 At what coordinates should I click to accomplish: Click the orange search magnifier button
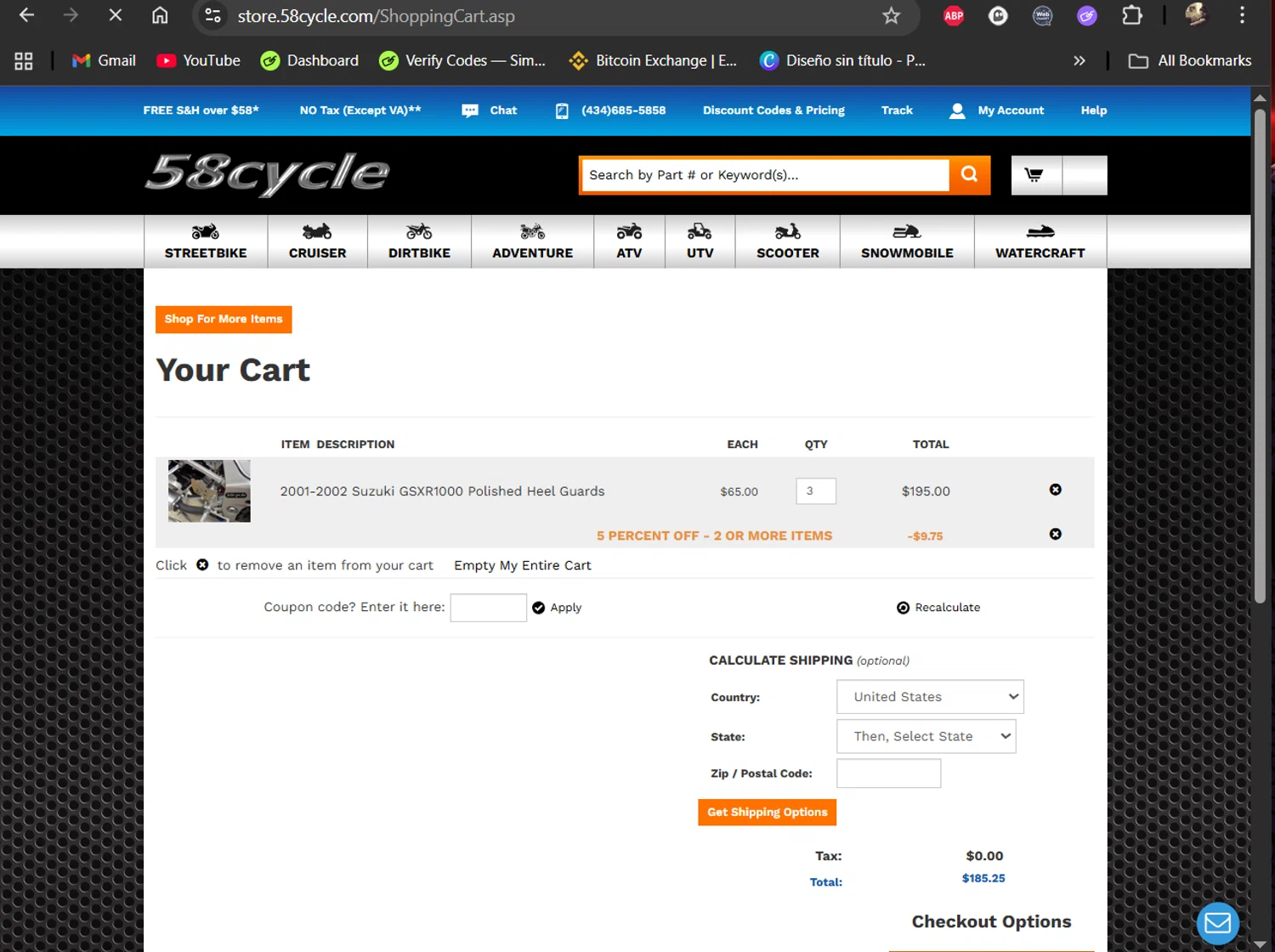969,175
